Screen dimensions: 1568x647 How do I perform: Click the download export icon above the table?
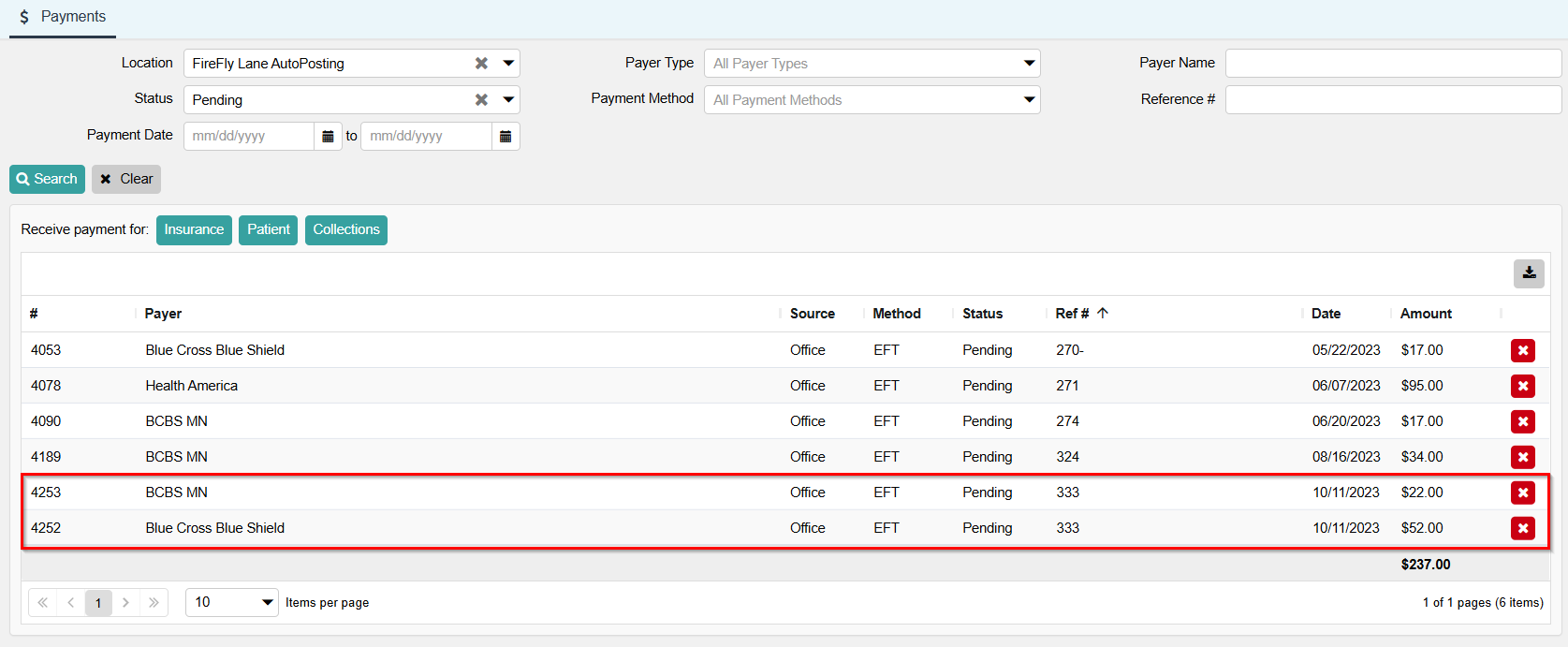1529,273
